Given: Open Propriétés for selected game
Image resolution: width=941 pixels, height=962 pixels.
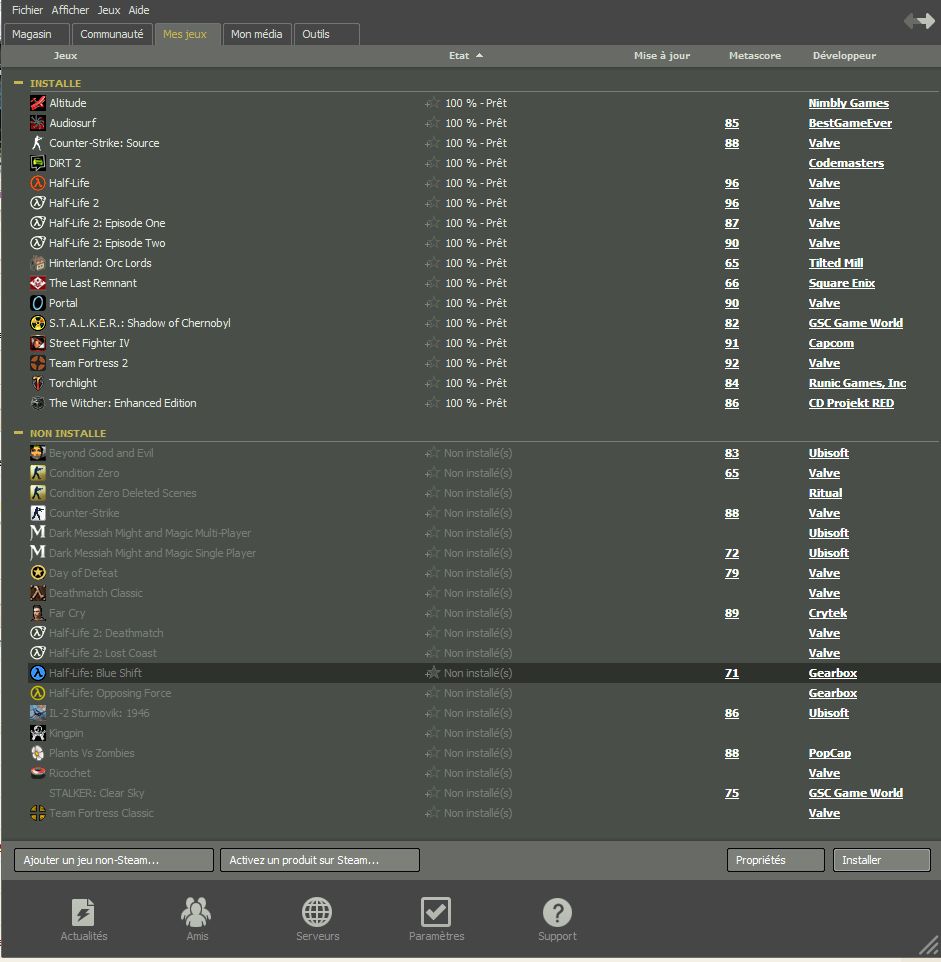Looking at the screenshot, I should 775,860.
